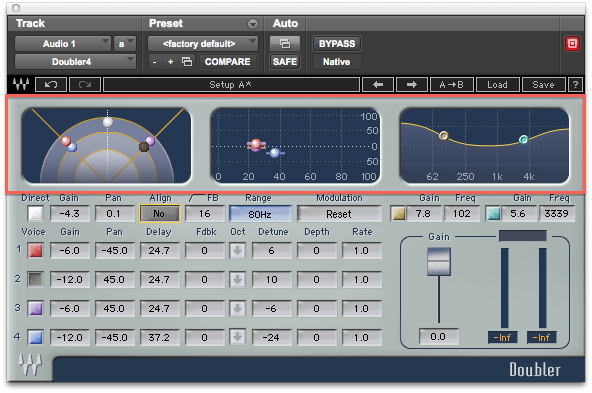Toggle voice 1 red on/off square
Viewport: 592px width, 393px height.
35,251
